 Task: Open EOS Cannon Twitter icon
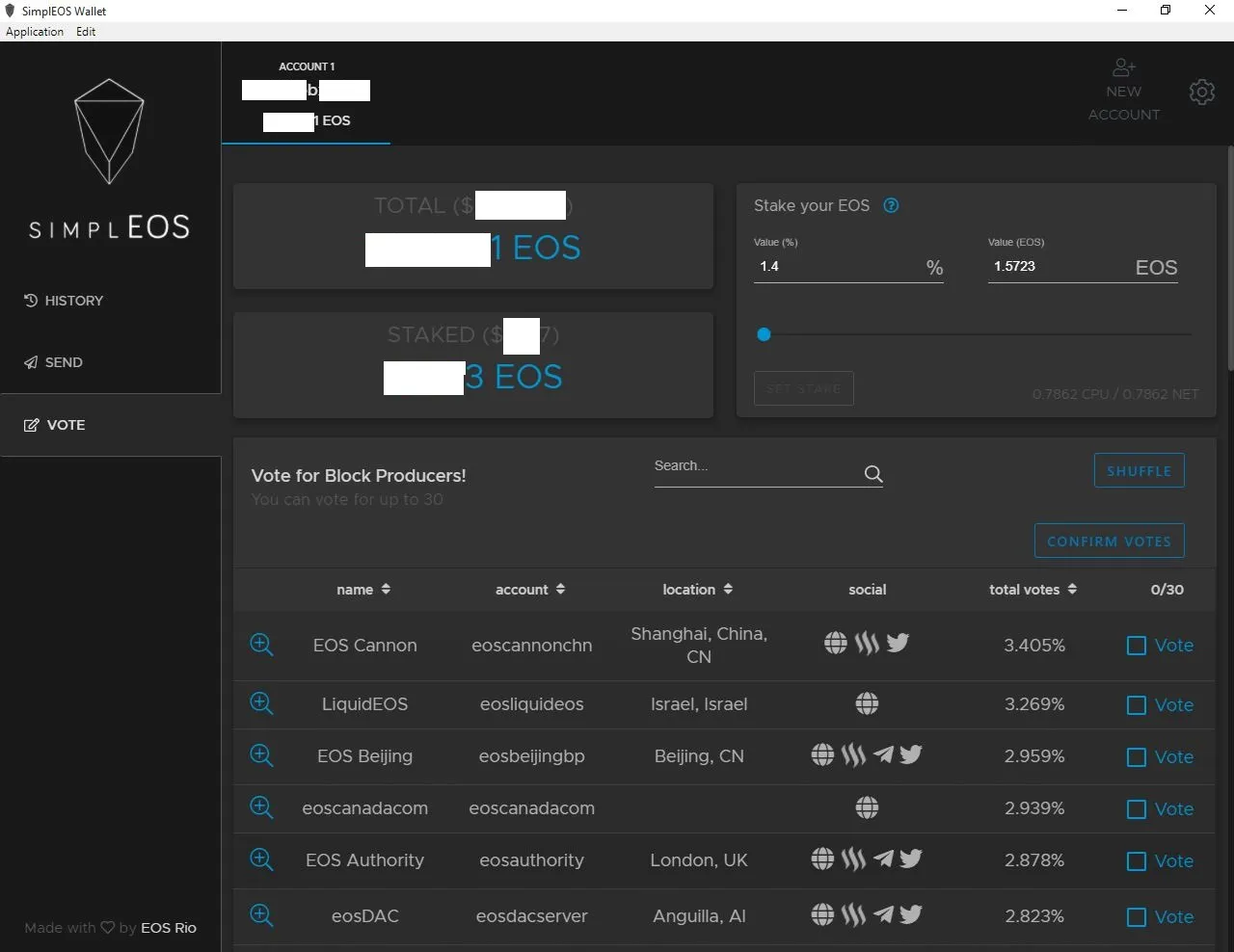(x=898, y=643)
